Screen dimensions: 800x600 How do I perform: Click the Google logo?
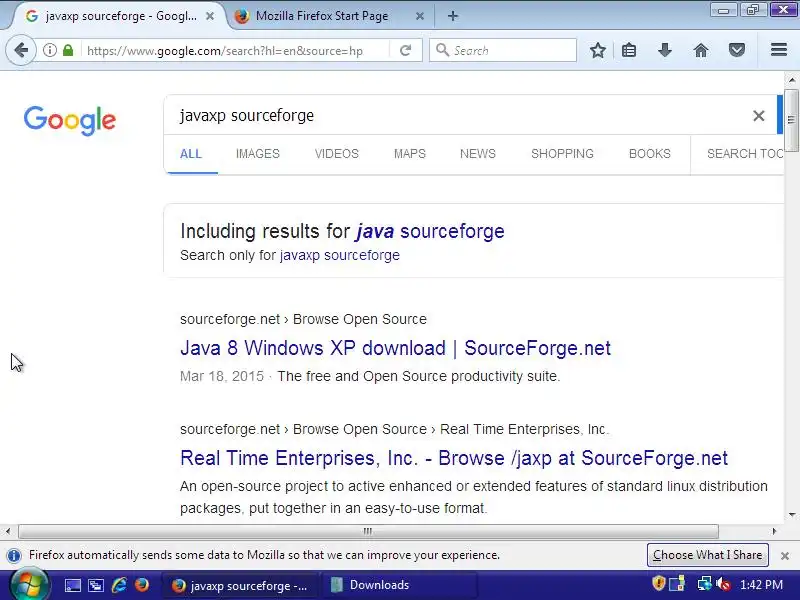[70, 121]
